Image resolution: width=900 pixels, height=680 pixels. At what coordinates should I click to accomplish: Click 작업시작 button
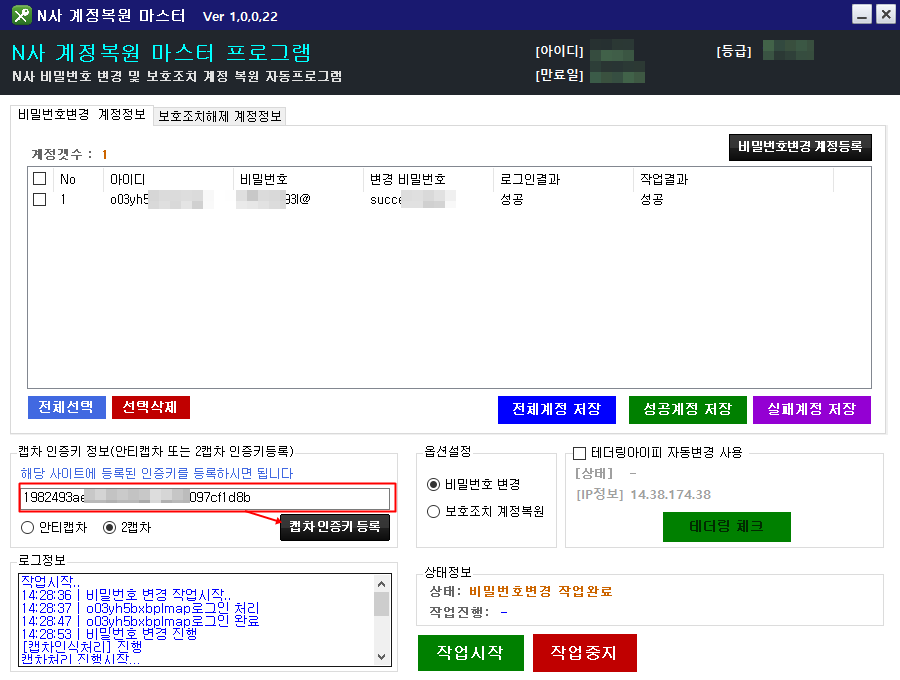click(471, 652)
